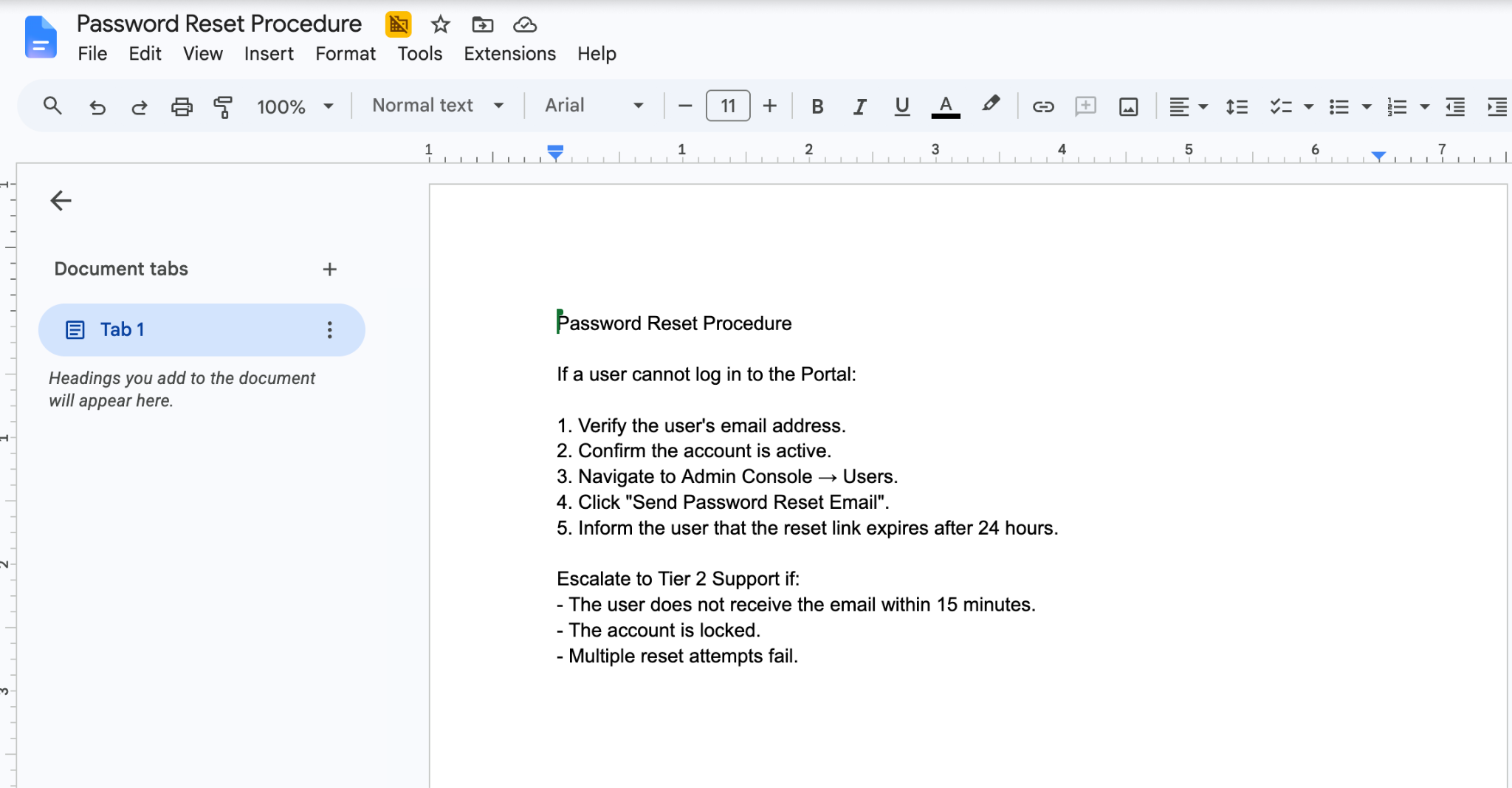Open line and paragraph spacing
The width and height of the screenshot is (1512, 788).
point(1237,107)
